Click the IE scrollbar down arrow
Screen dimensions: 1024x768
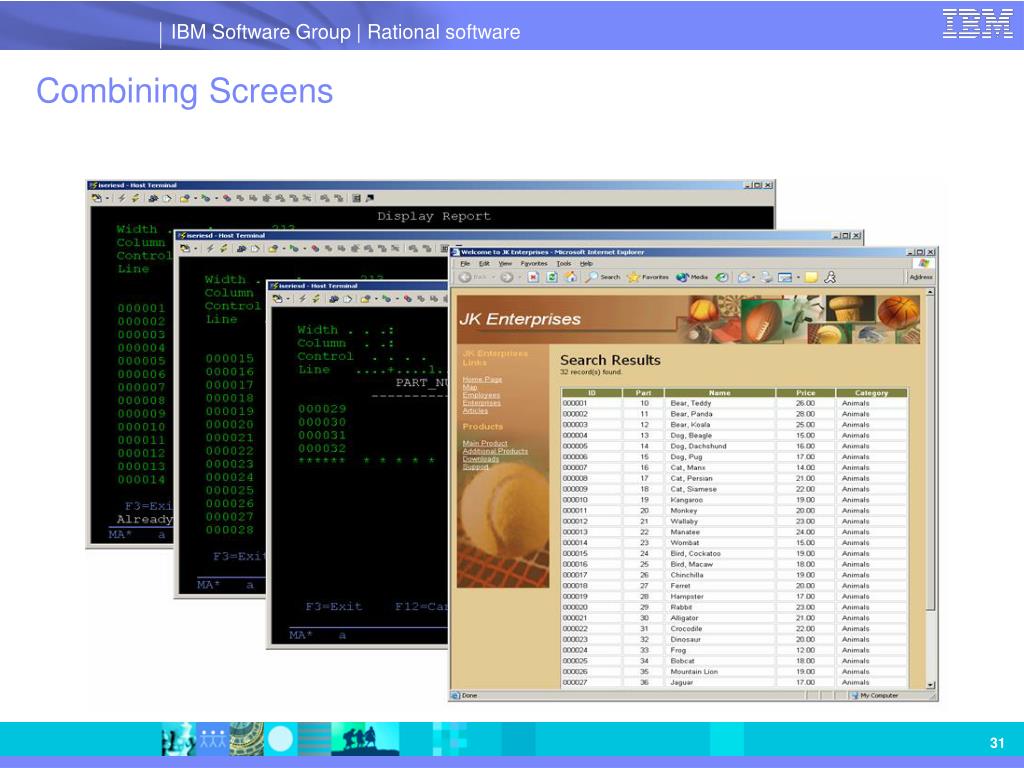pos(931,685)
